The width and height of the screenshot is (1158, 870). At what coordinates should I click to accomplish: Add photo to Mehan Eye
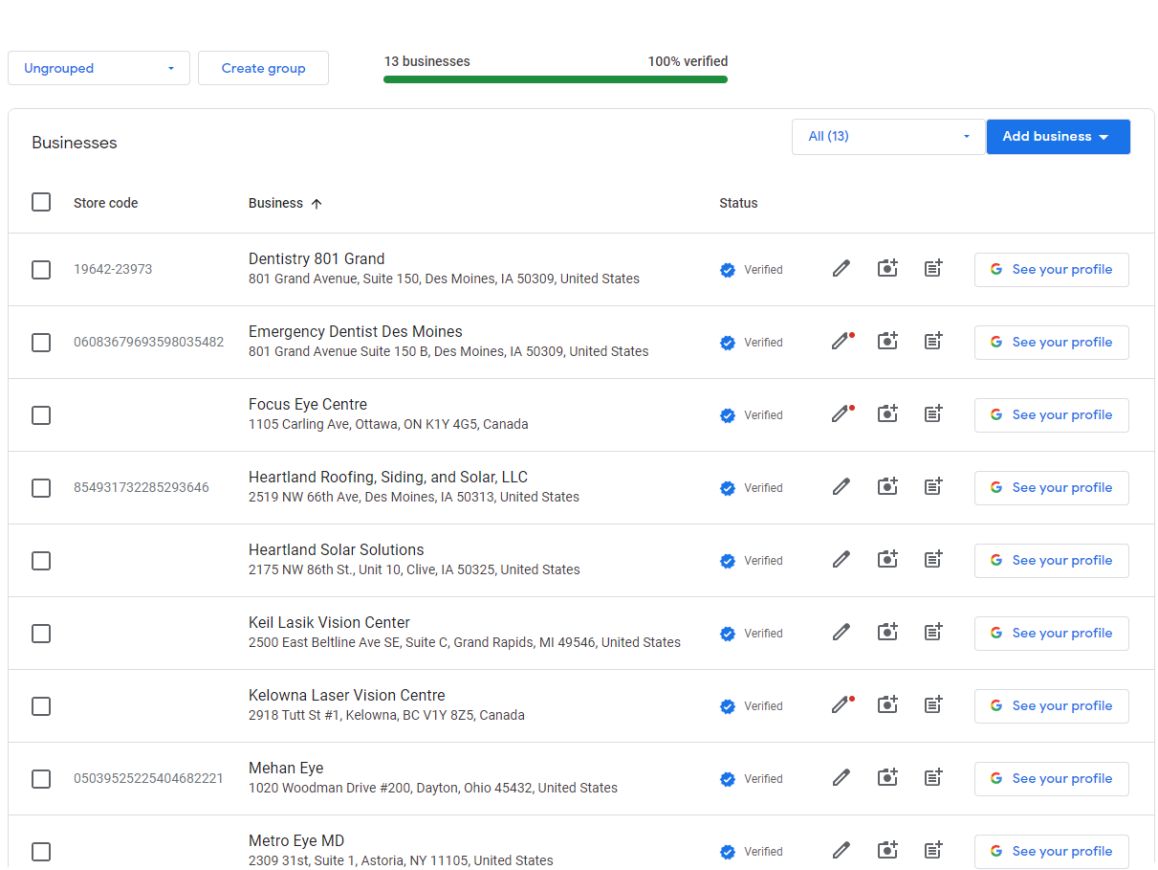click(887, 777)
